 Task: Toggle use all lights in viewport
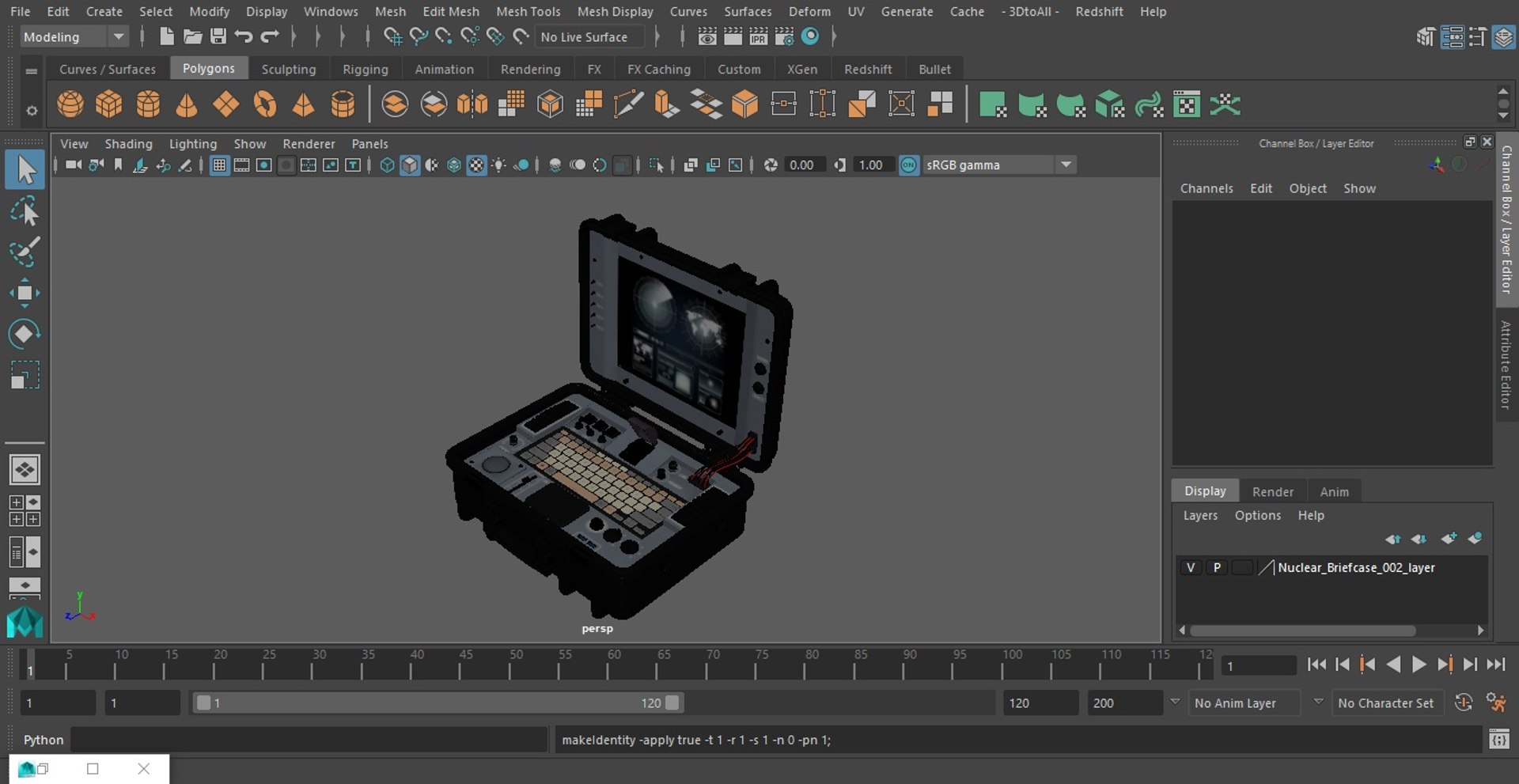pos(499,165)
